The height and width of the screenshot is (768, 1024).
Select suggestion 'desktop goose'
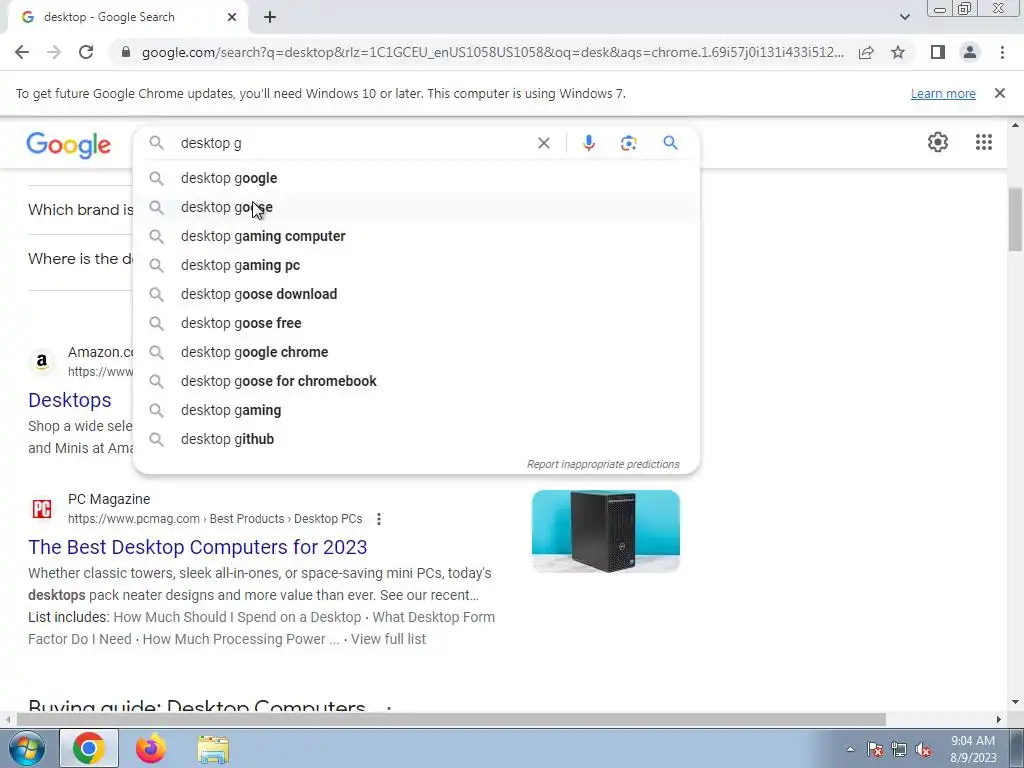(x=417, y=207)
